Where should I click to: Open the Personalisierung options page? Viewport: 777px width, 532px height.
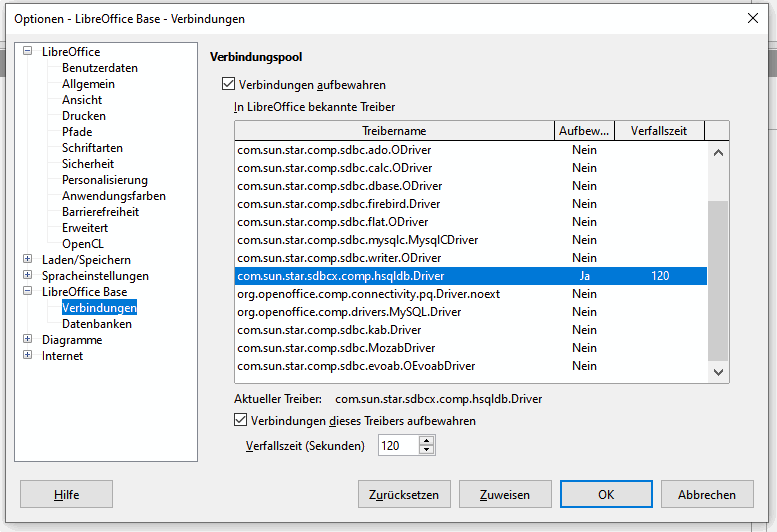coord(105,180)
